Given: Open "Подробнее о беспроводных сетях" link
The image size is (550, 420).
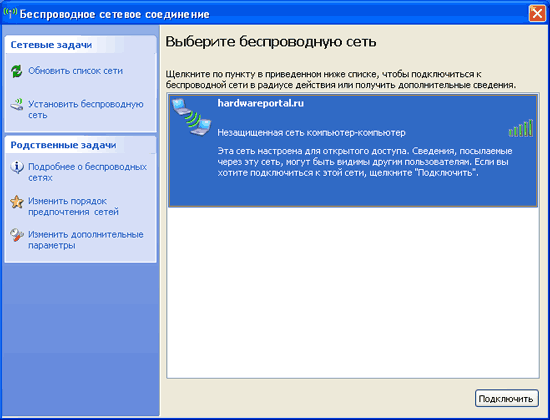Looking at the screenshot, I should 87,172.
